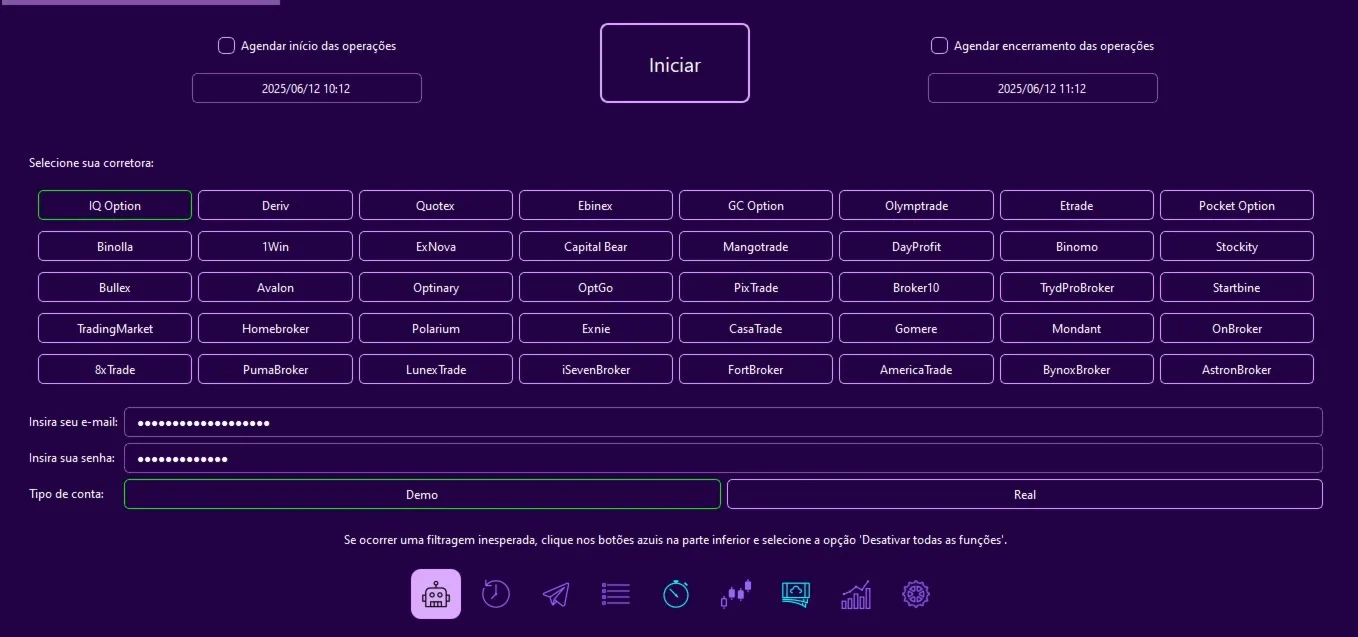Pick the Etrade broker

click(x=1077, y=205)
